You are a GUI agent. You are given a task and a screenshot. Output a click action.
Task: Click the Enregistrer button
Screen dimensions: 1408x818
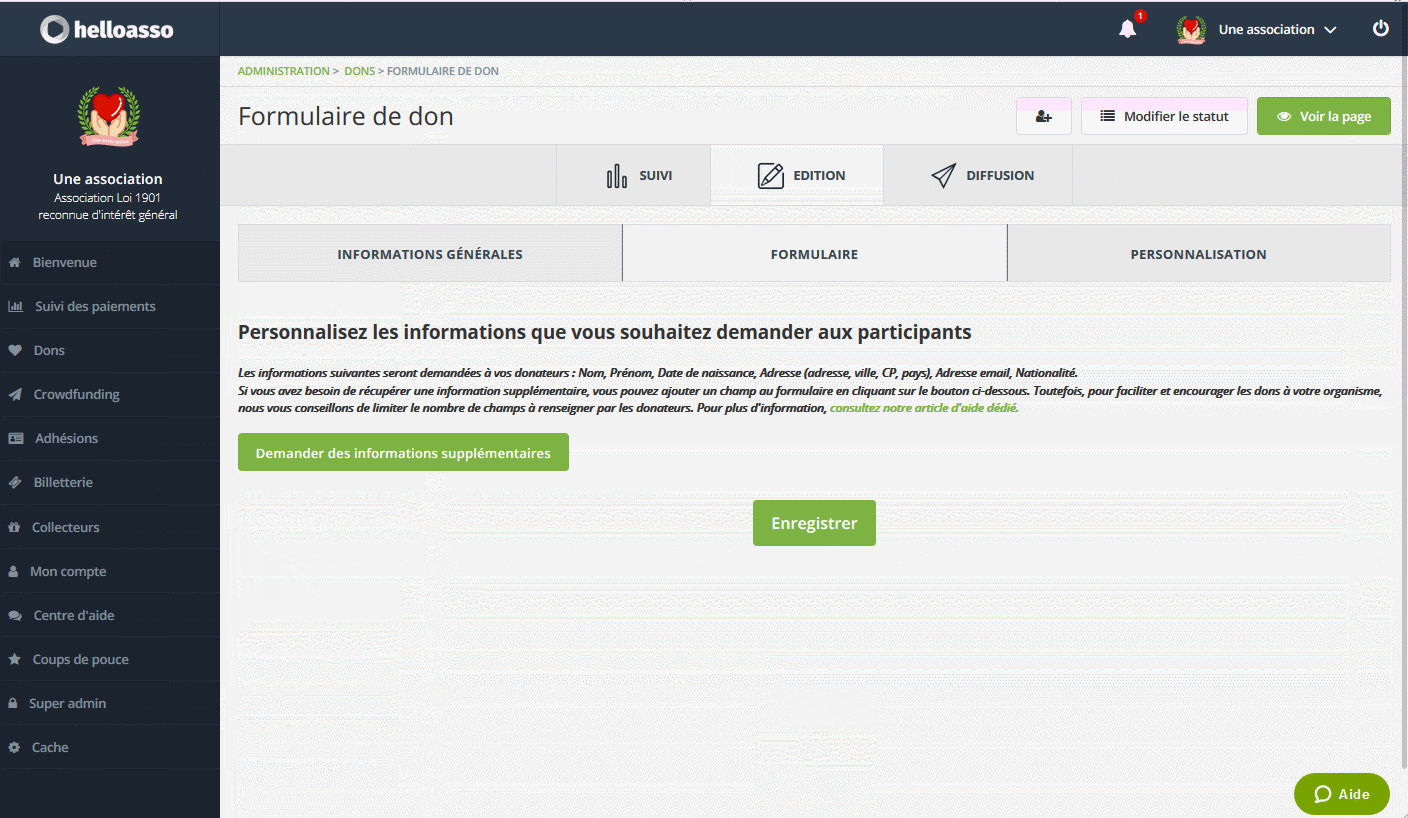point(814,523)
